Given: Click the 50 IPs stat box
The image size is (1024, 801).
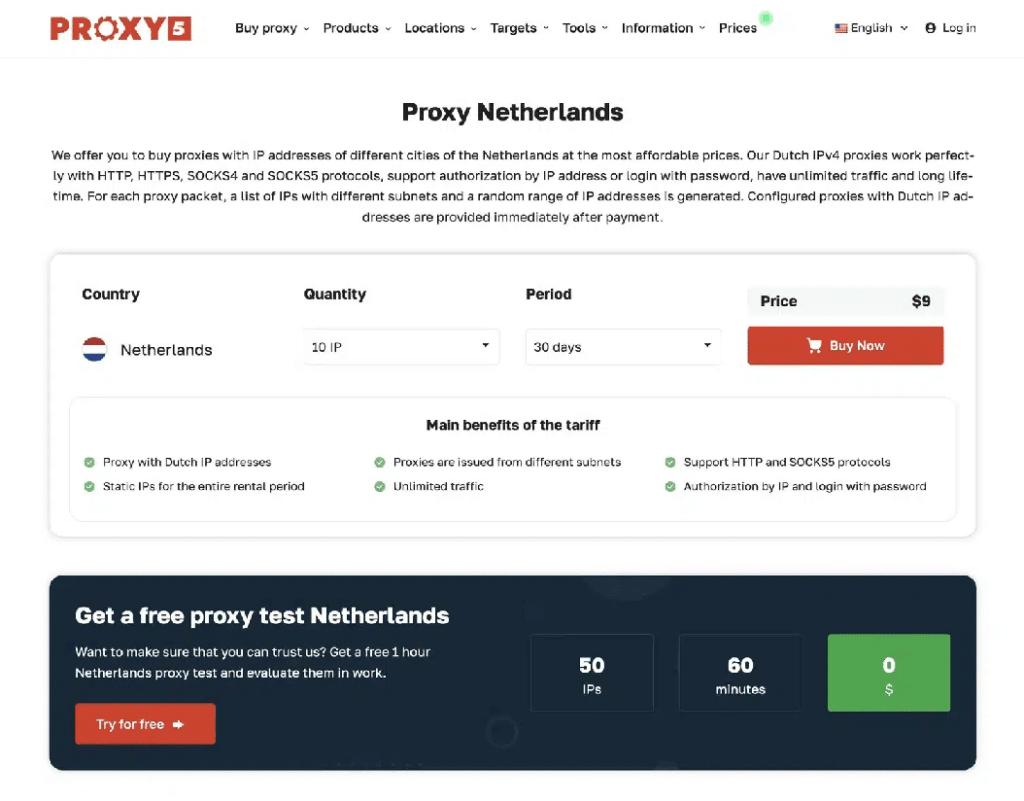Looking at the screenshot, I should point(591,673).
